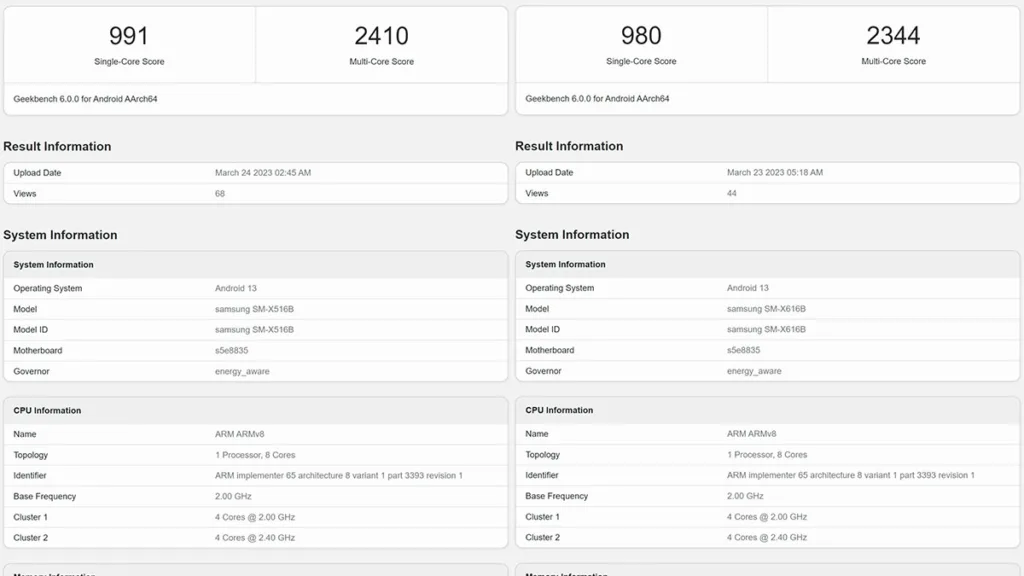Click the 2344 multi-core score
Image resolution: width=1024 pixels, height=576 pixels.
pos(893,35)
